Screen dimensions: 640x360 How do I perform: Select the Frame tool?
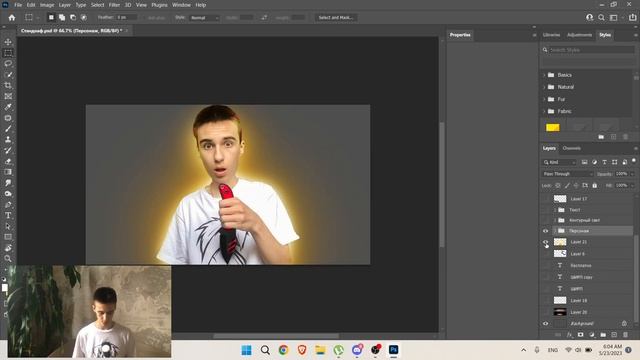[8, 96]
